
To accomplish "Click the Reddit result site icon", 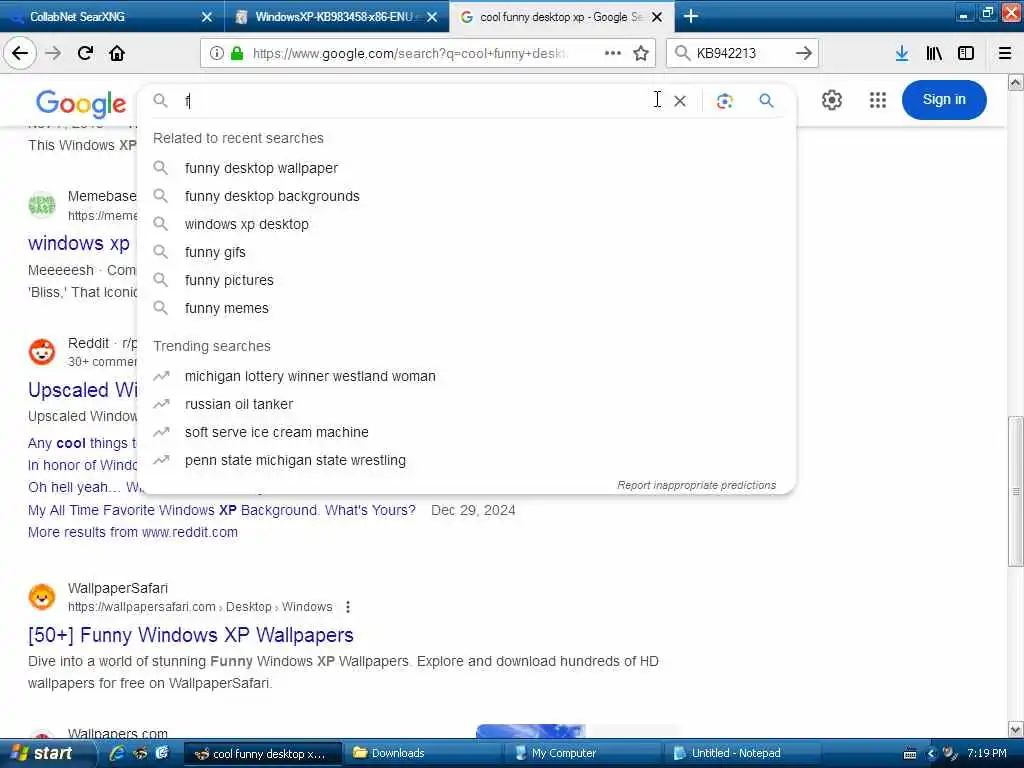I will [42, 352].
